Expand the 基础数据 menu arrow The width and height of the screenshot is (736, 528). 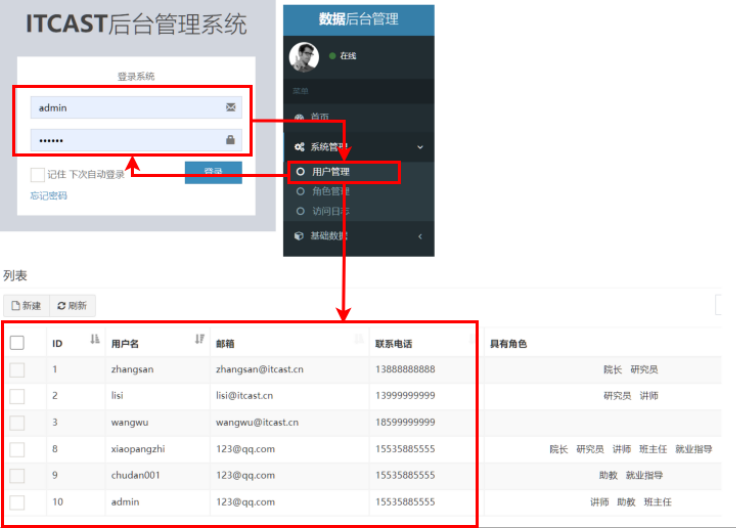click(419, 236)
